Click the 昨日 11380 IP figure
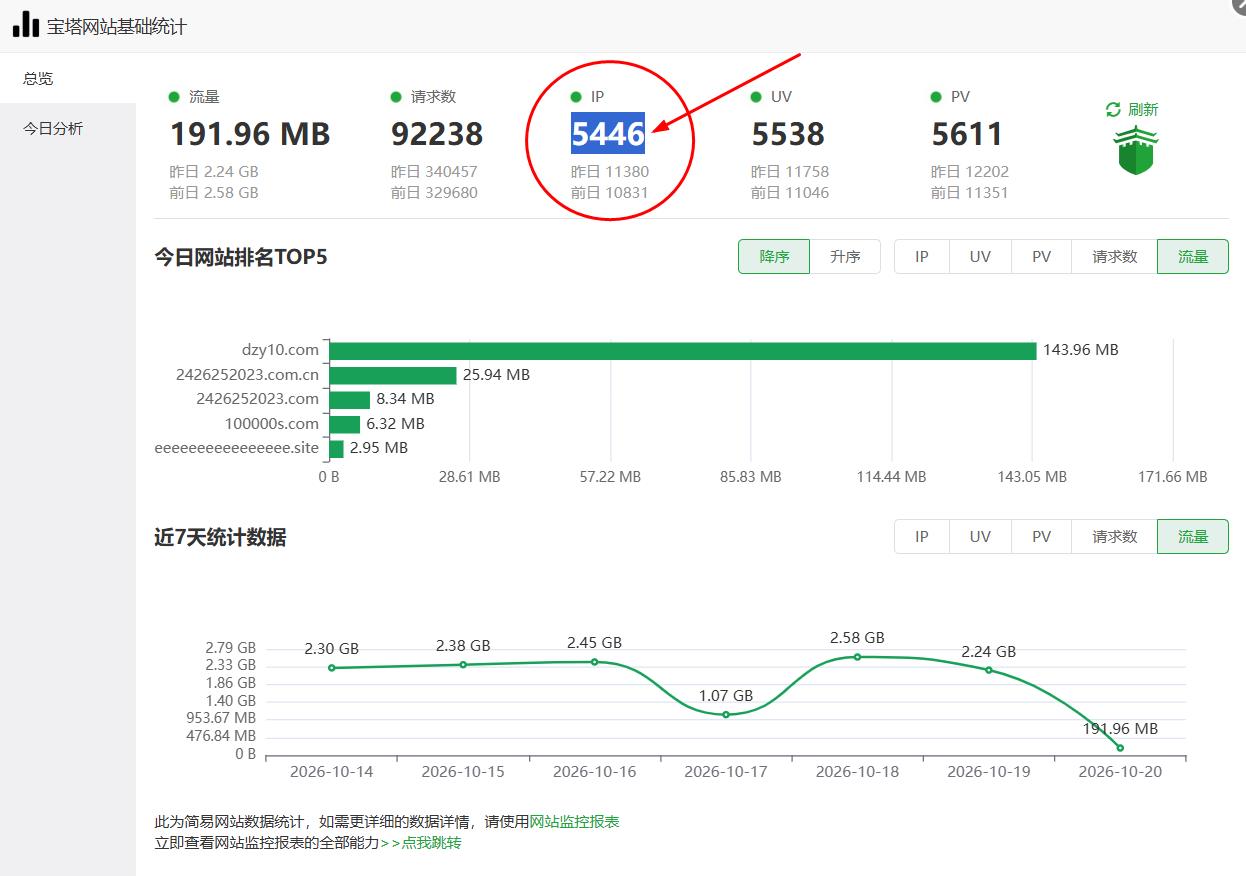Image resolution: width=1246 pixels, height=876 pixels. click(610, 171)
